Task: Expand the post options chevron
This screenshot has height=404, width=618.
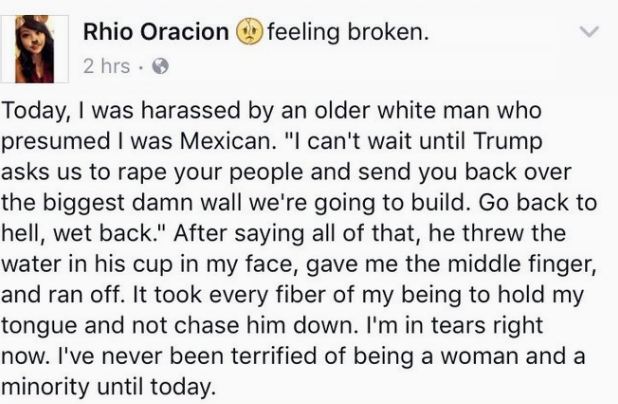Action: pyautogui.click(x=589, y=32)
